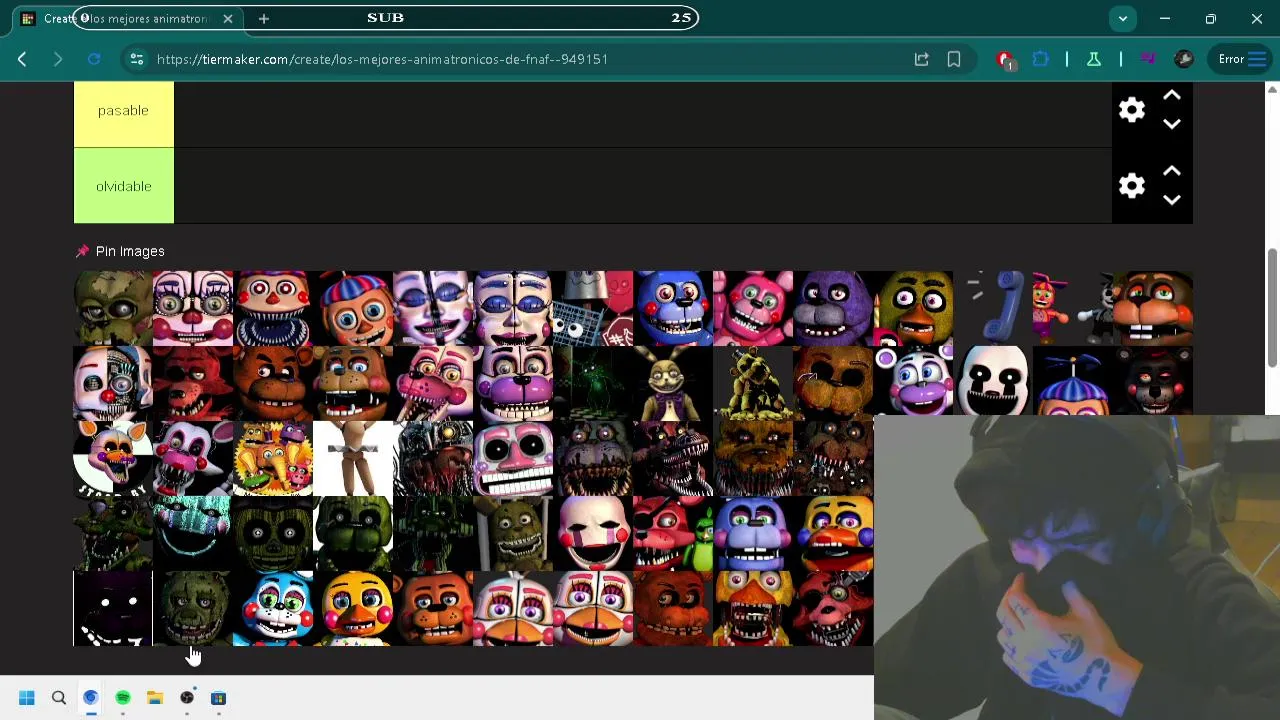Open the Windows Start menu
1280x720 pixels.
[27, 698]
